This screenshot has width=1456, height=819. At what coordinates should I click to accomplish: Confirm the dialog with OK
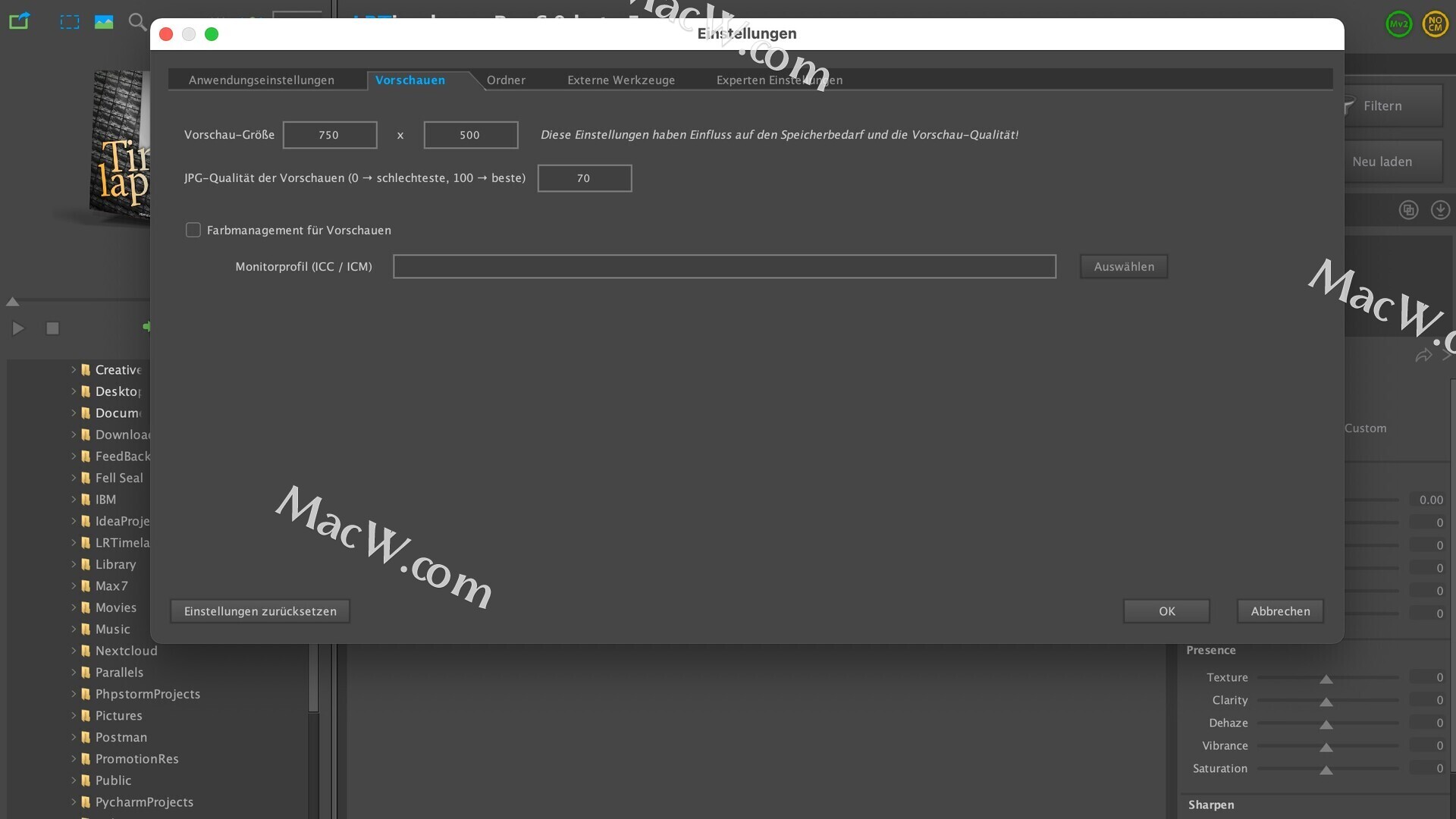click(x=1166, y=611)
